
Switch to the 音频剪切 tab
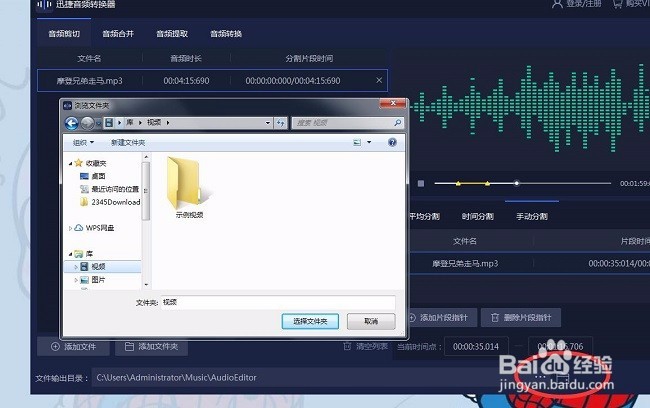[x=64, y=34]
